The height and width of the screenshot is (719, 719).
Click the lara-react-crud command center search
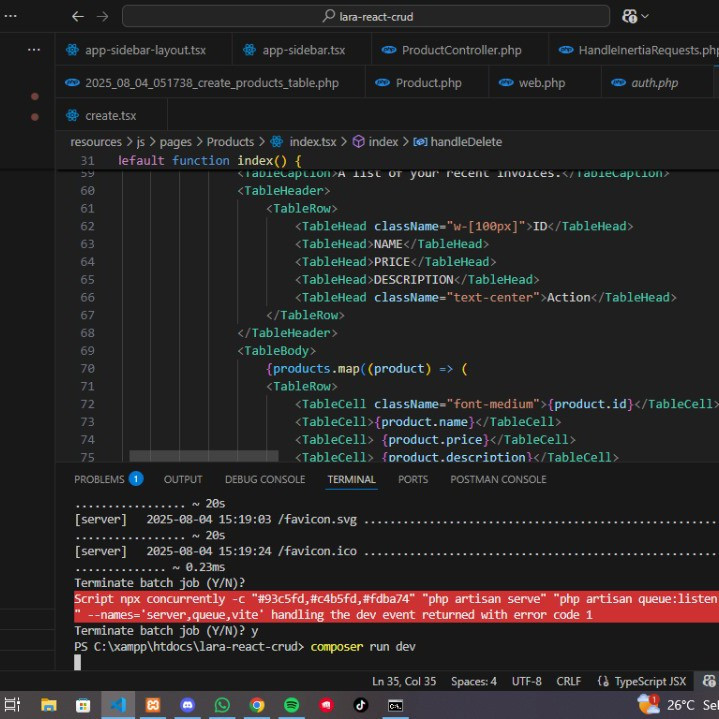click(366, 16)
